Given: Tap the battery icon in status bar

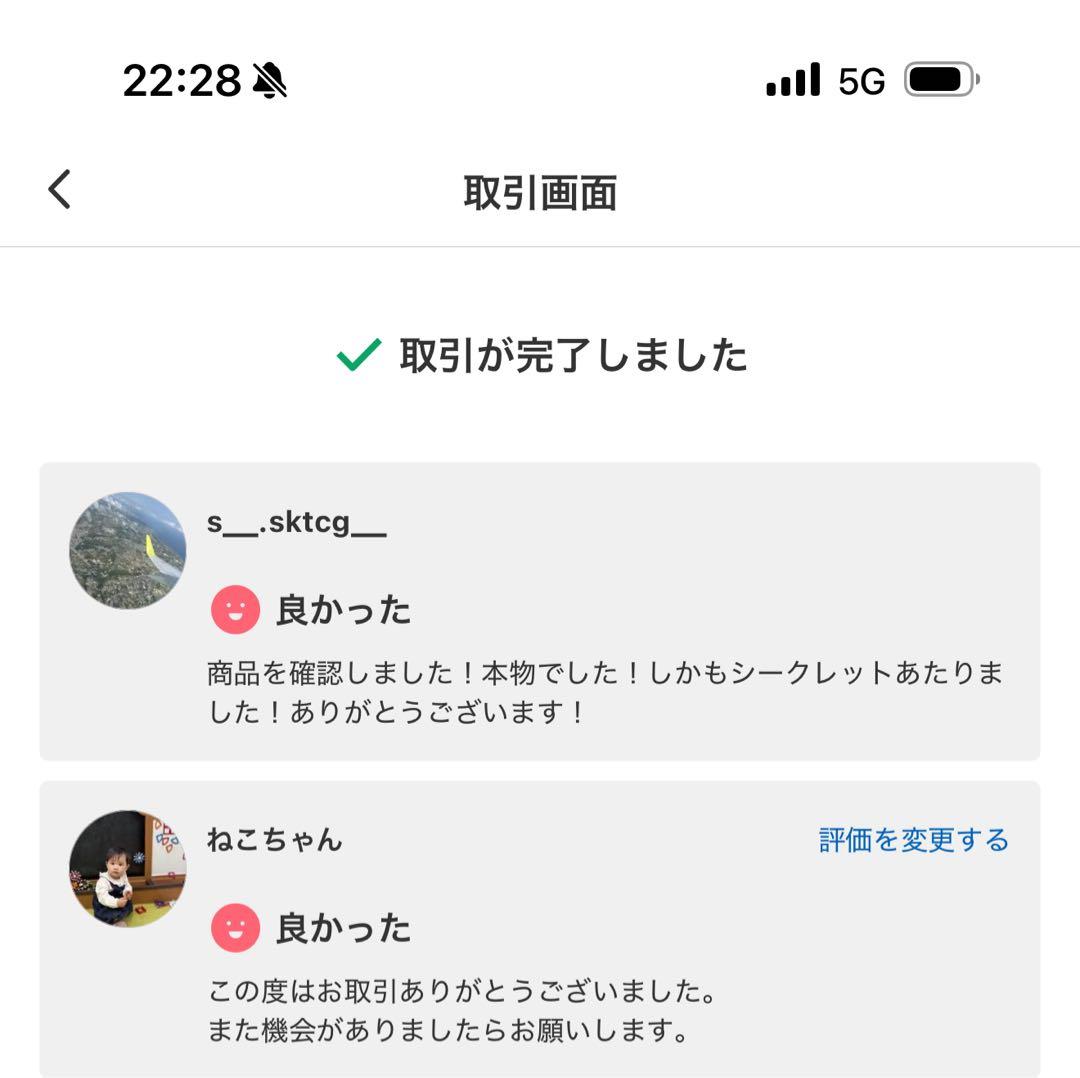Looking at the screenshot, I should [941, 80].
